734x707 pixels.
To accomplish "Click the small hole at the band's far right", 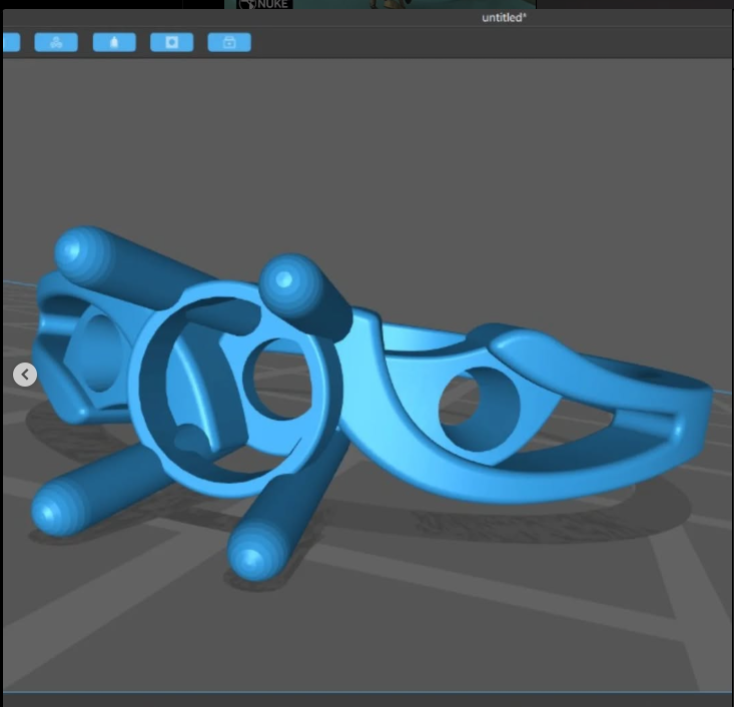I will 663,380.
